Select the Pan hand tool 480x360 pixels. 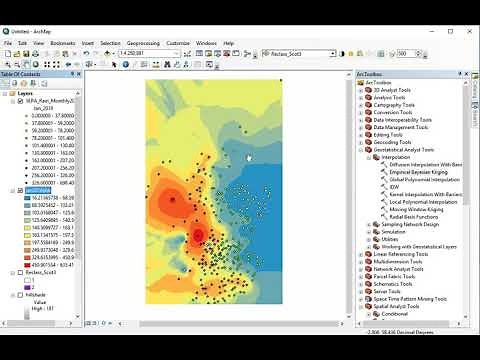point(26,64)
